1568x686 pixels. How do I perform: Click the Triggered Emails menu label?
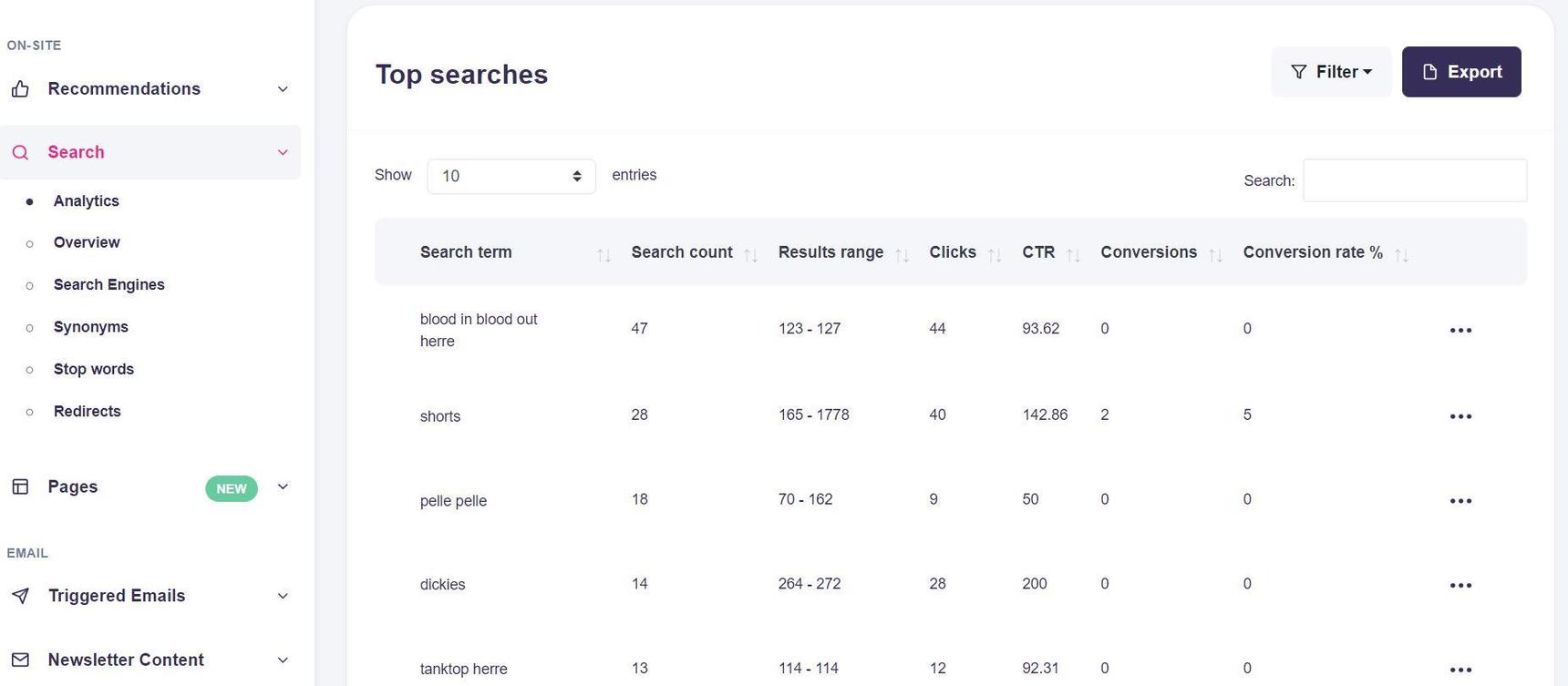click(117, 596)
